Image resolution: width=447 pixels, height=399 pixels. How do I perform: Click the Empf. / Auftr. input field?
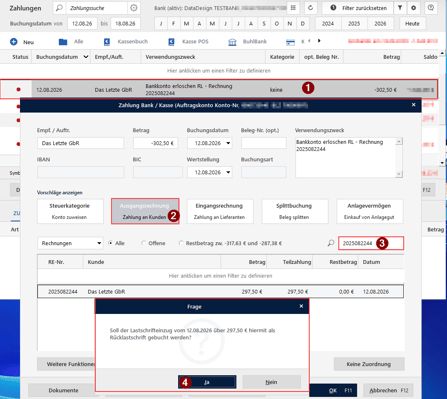[x=80, y=143]
